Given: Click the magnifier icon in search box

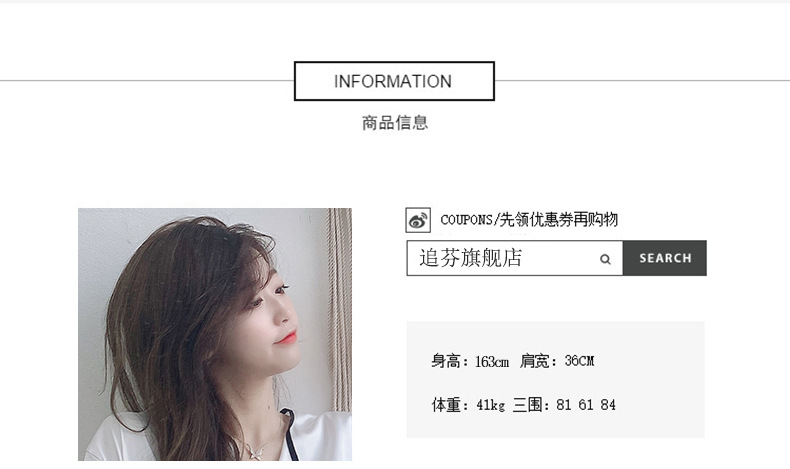Looking at the screenshot, I should 605,259.
